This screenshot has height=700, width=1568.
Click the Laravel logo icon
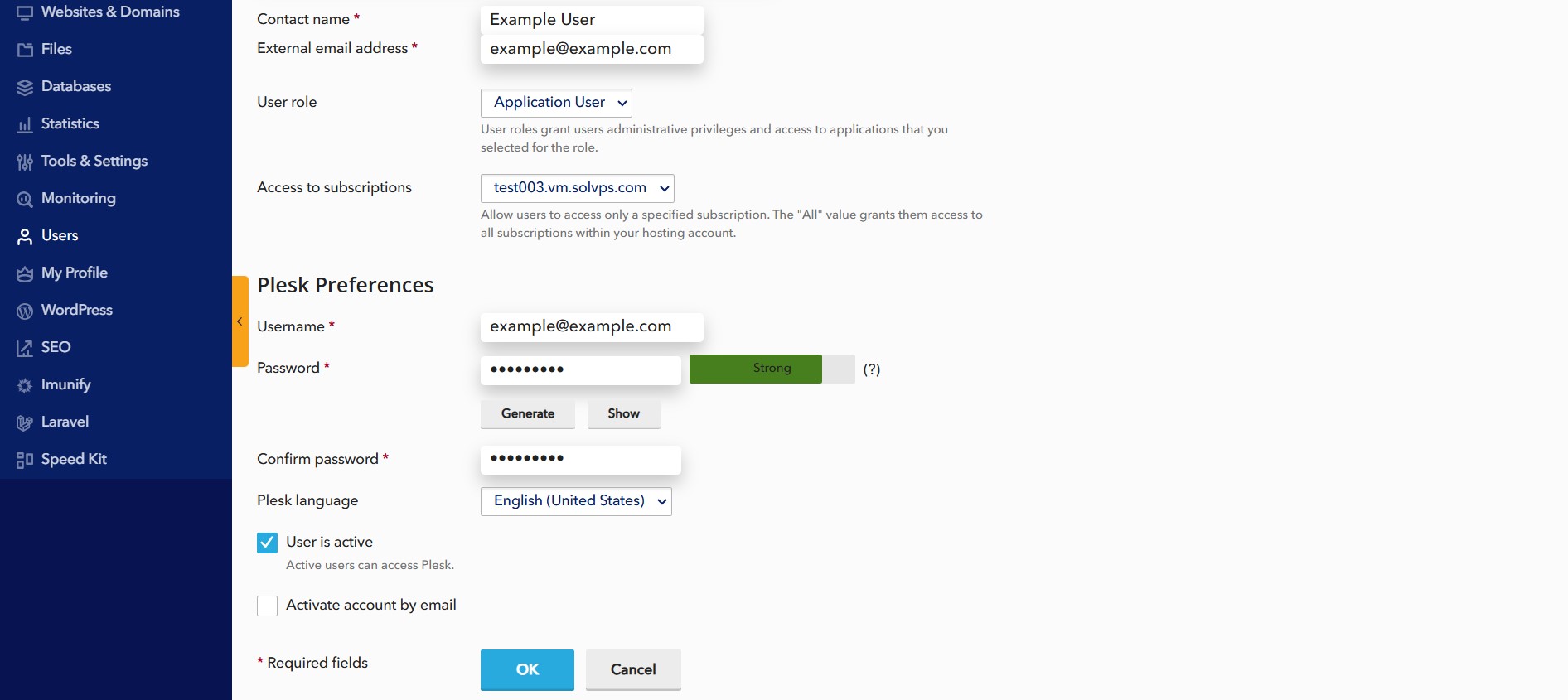25,422
